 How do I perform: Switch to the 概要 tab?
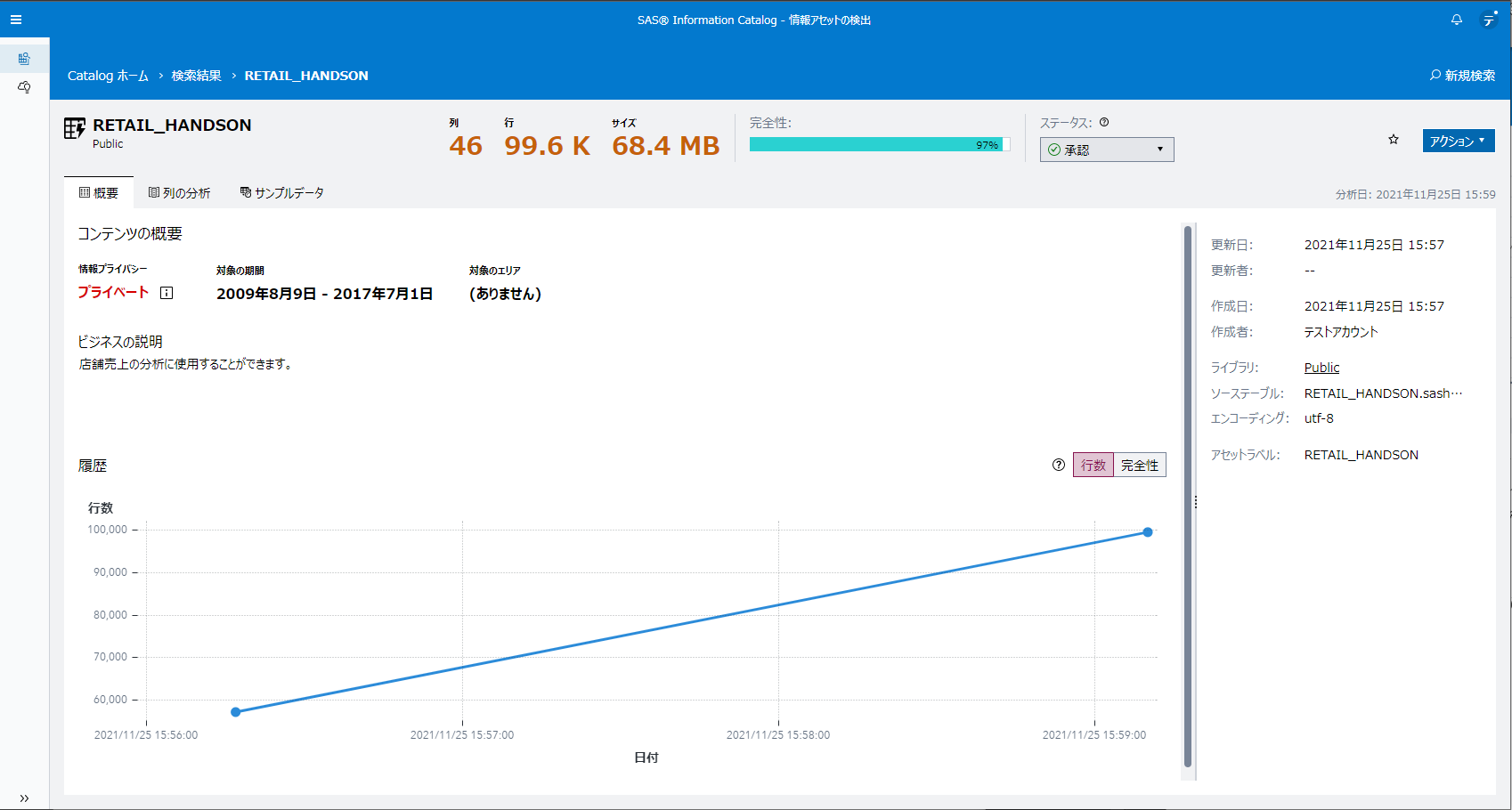99,192
